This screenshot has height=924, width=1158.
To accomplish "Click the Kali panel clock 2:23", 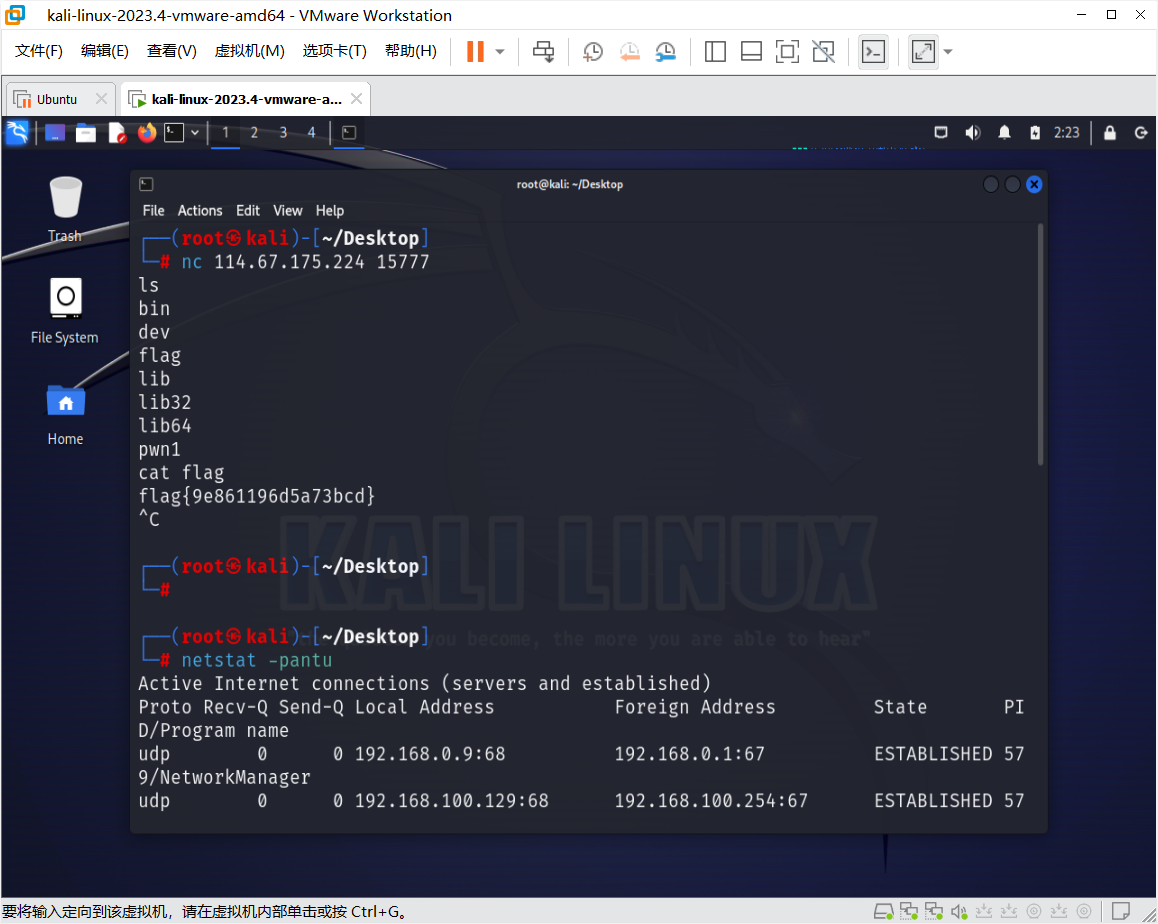I will tap(1066, 133).
